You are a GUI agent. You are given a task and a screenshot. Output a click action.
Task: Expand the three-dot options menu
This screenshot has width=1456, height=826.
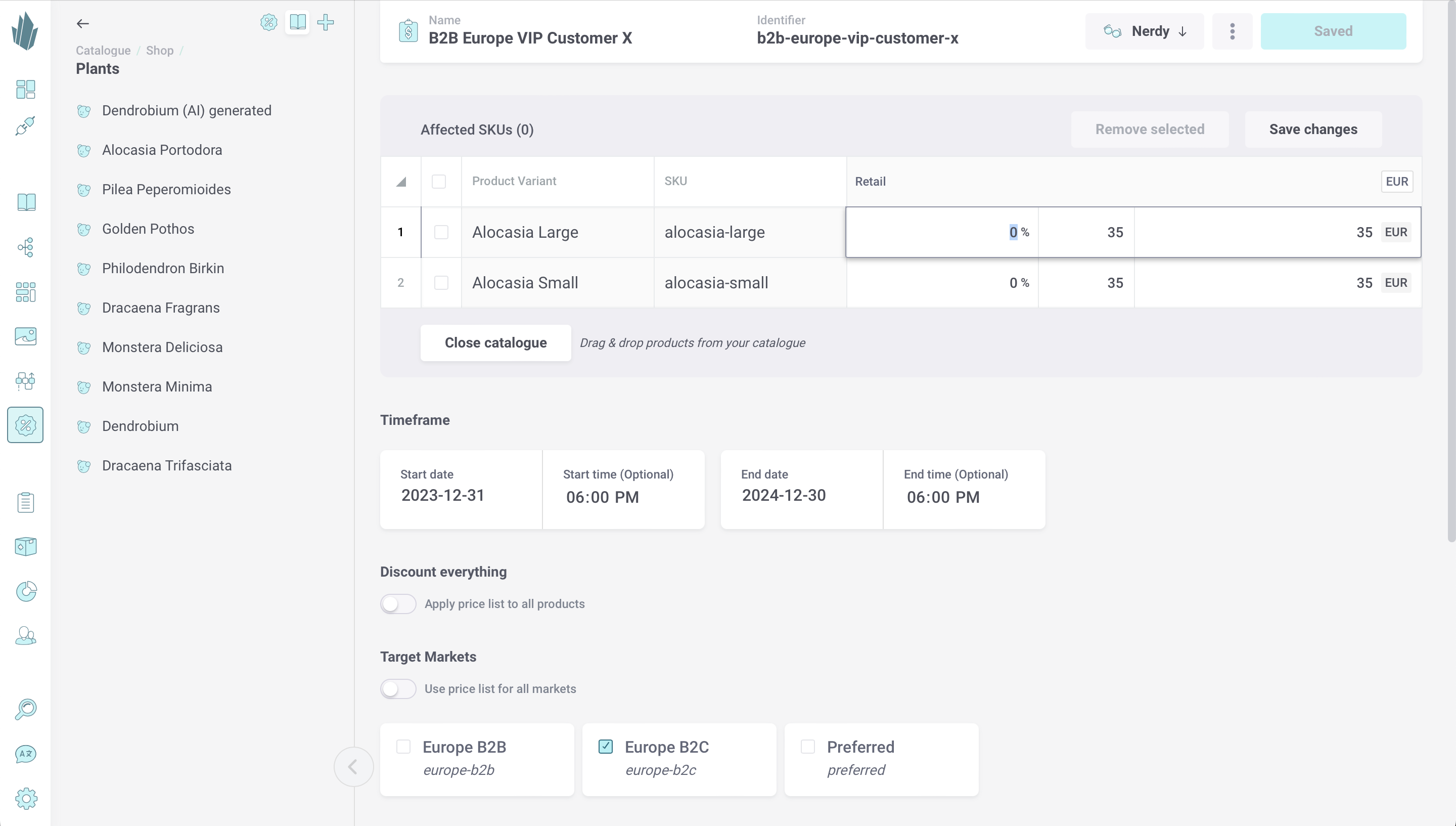click(x=1232, y=31)
